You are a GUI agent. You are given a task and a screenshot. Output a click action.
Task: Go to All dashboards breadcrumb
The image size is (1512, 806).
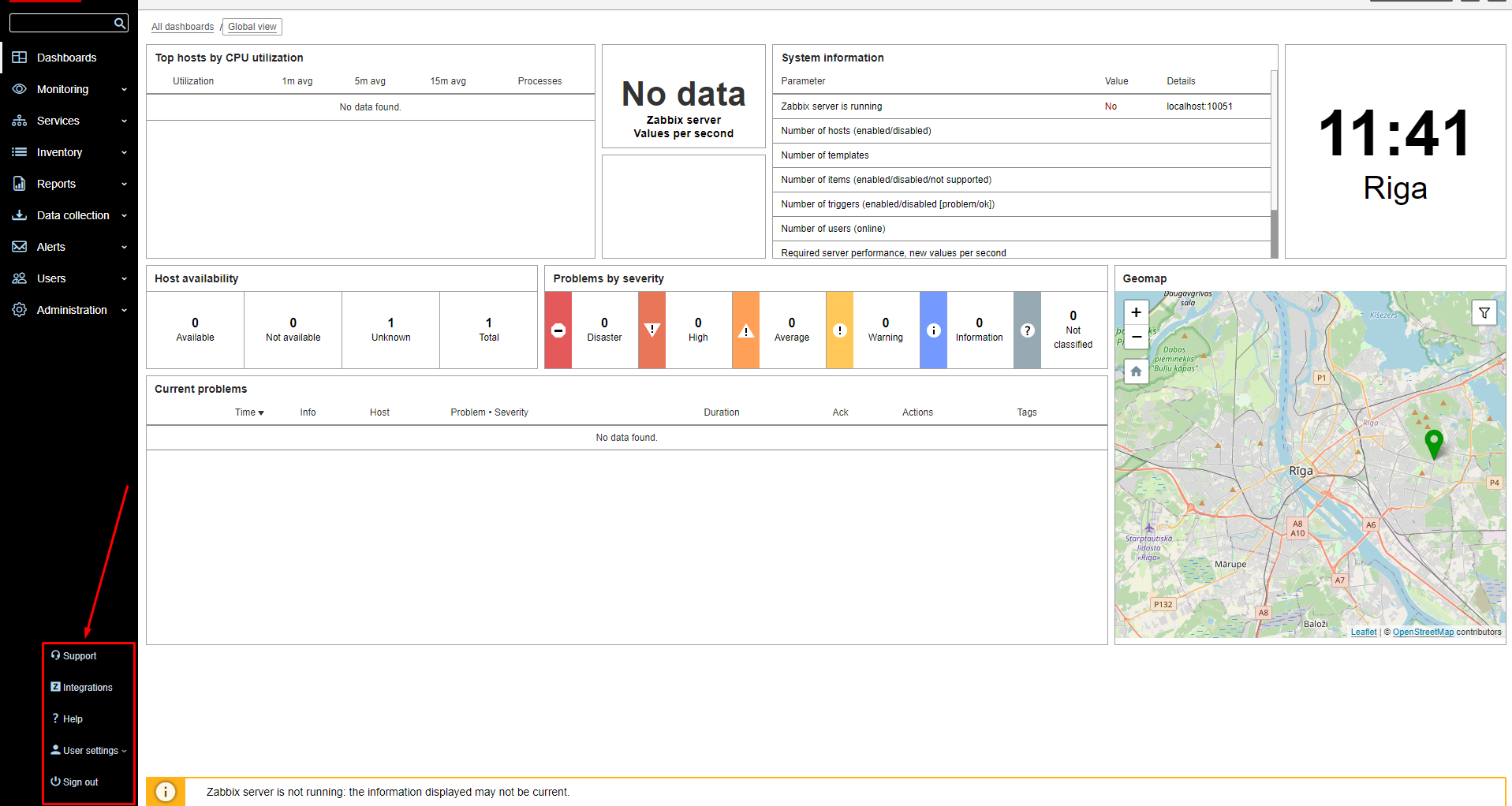[182, 27]
